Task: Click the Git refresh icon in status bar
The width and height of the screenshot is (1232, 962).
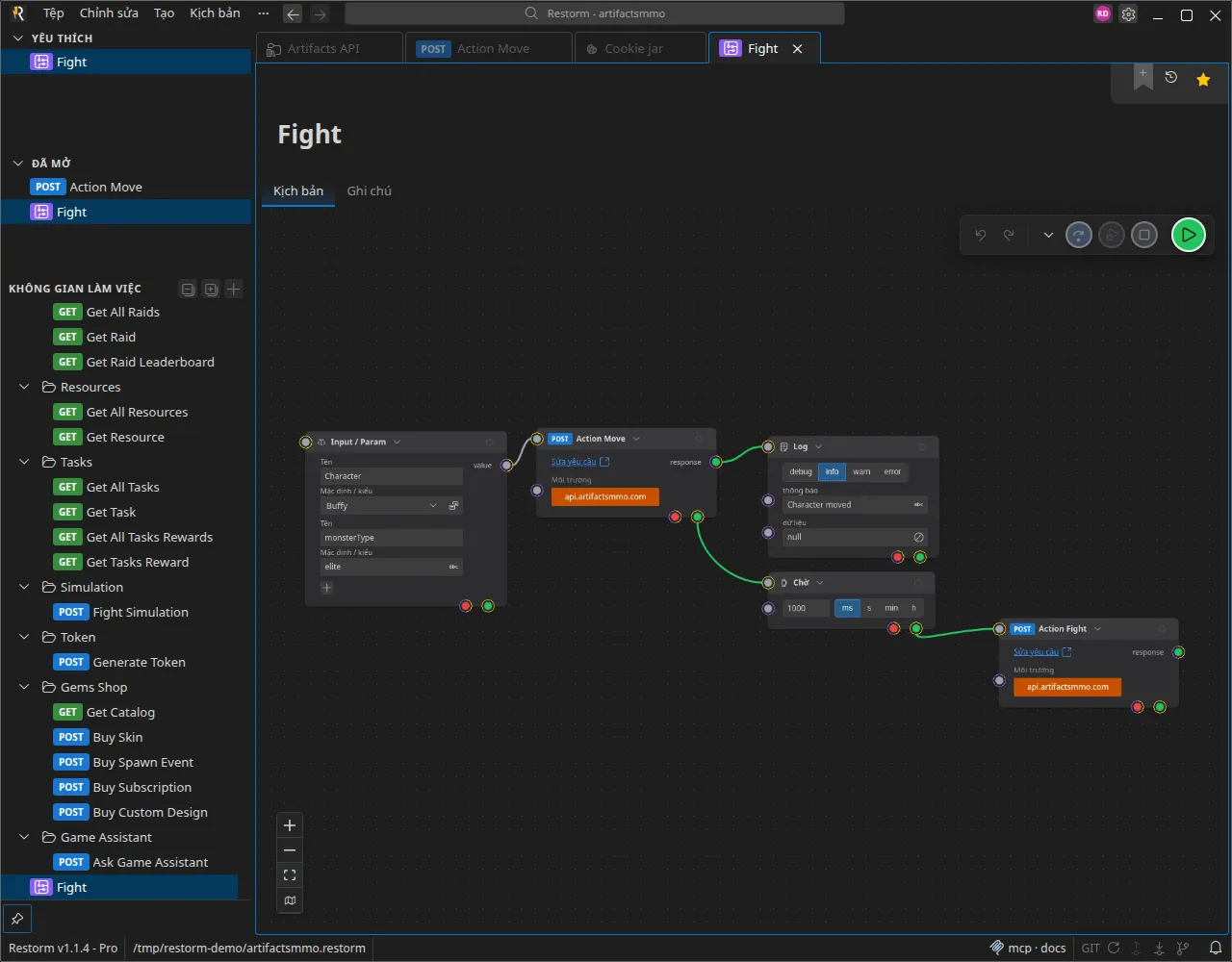Action: tap(1114, 948)
